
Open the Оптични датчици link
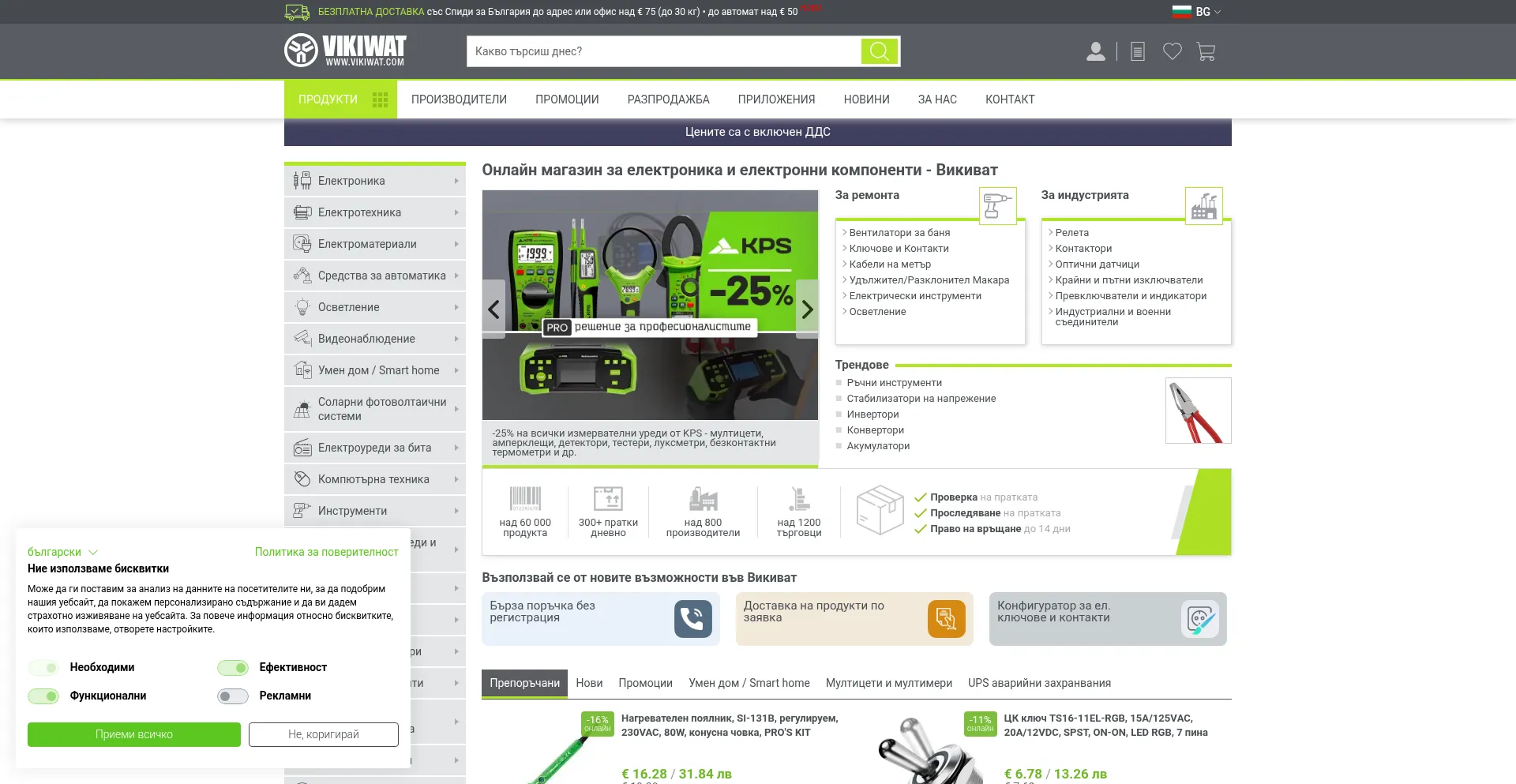(x=1097, y=264)
